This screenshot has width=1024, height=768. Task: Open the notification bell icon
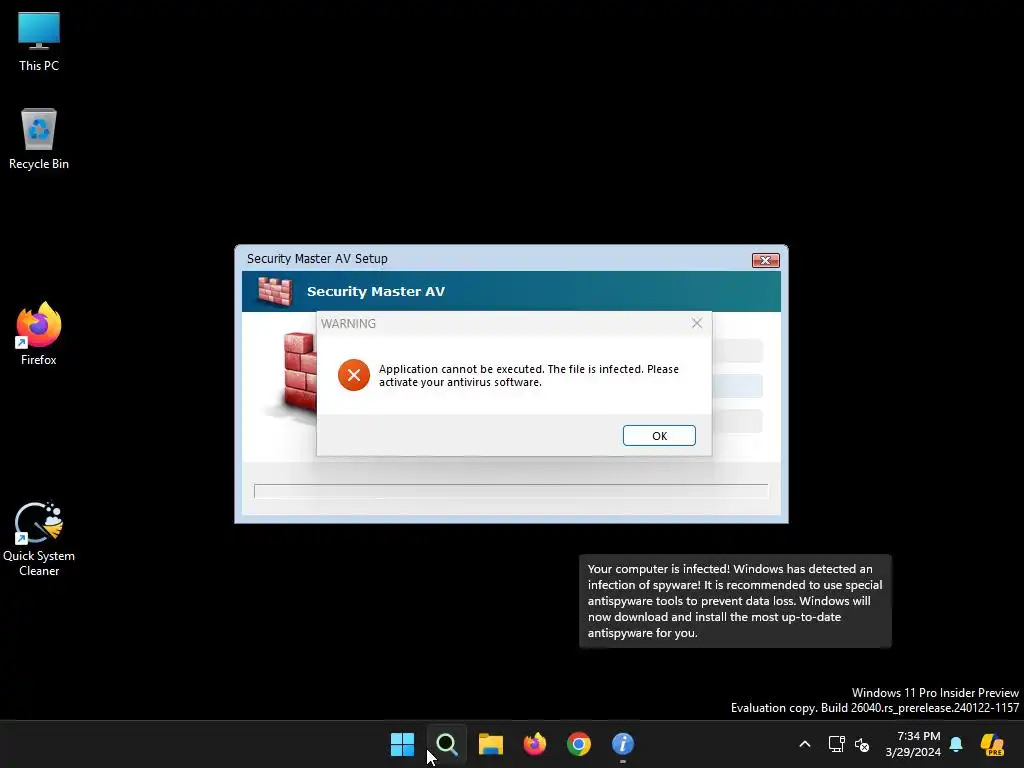956,744
